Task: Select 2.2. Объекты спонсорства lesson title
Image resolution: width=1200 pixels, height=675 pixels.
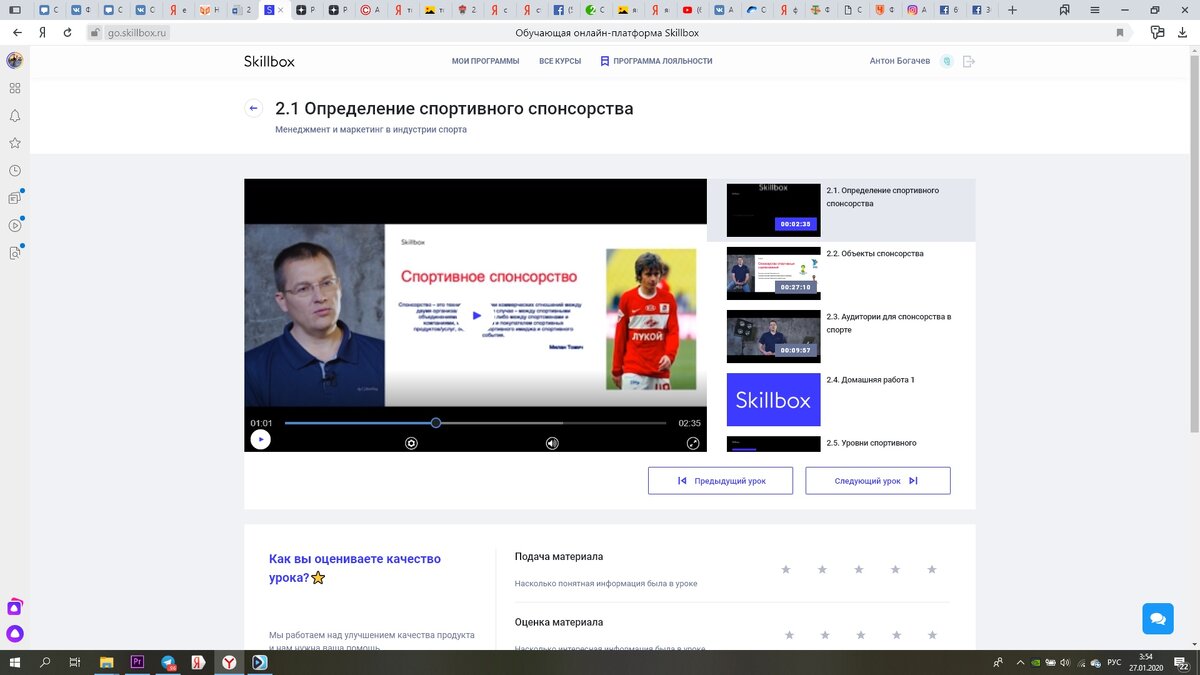Action: [875, 254]
